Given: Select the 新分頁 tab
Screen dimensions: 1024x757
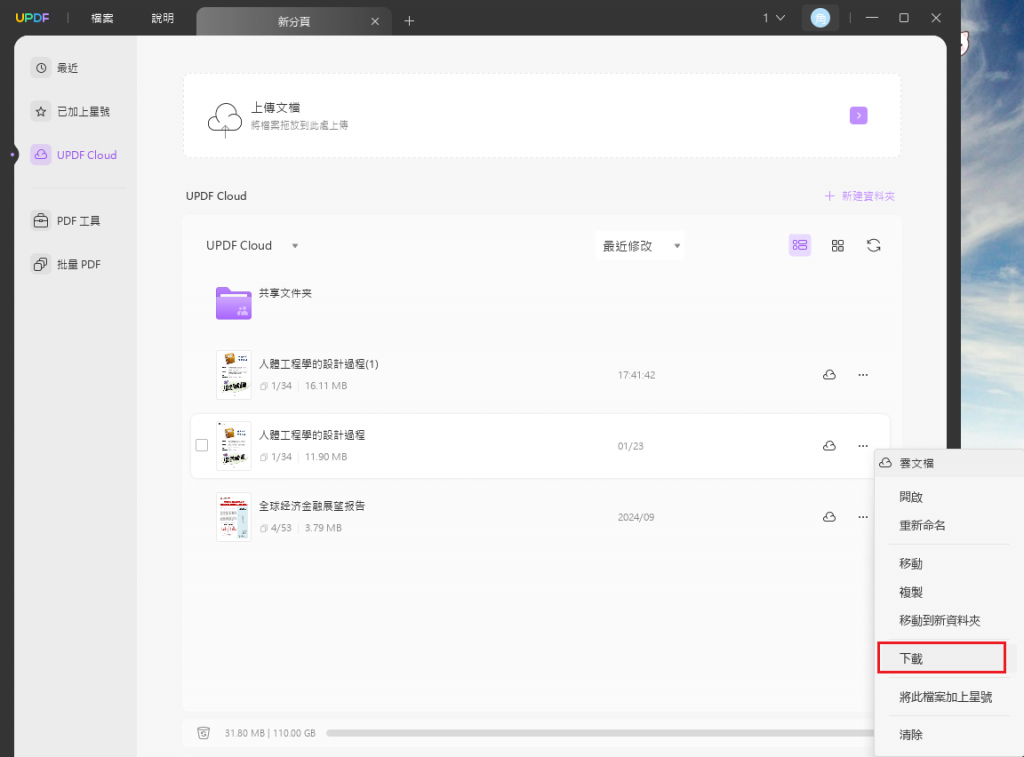Looking at the screenshot, I should [x=294, y=22].
